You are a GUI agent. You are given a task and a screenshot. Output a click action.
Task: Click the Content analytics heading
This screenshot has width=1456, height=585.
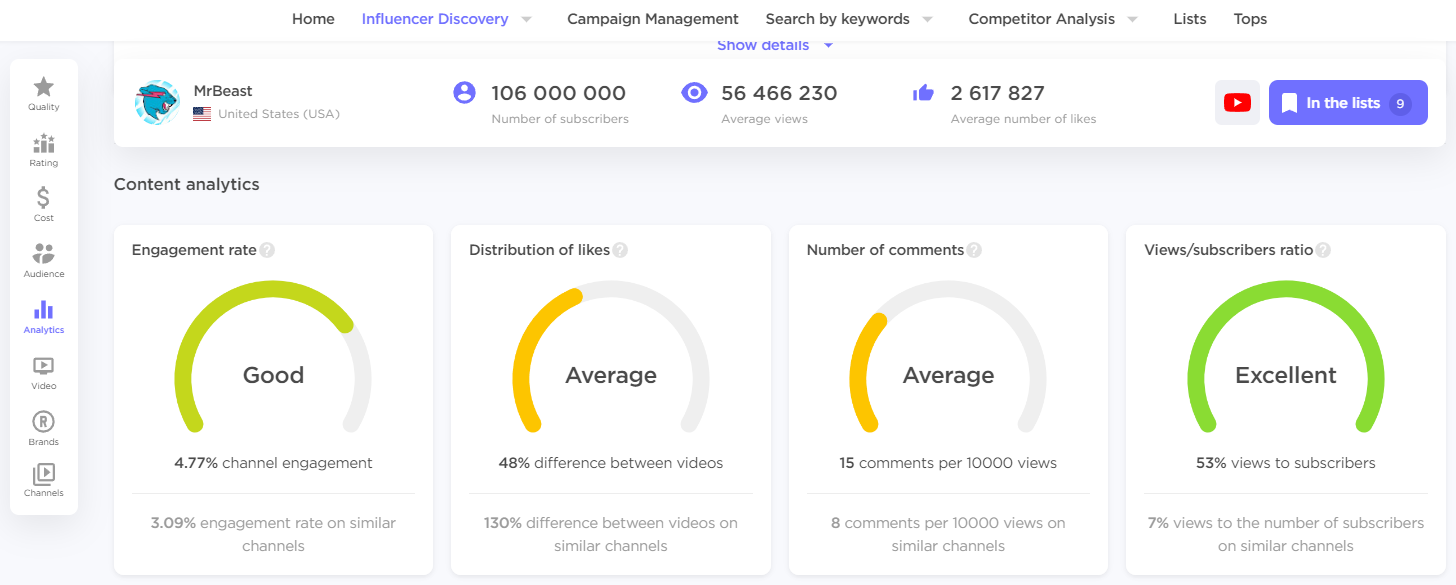click(x=187, y=184)
